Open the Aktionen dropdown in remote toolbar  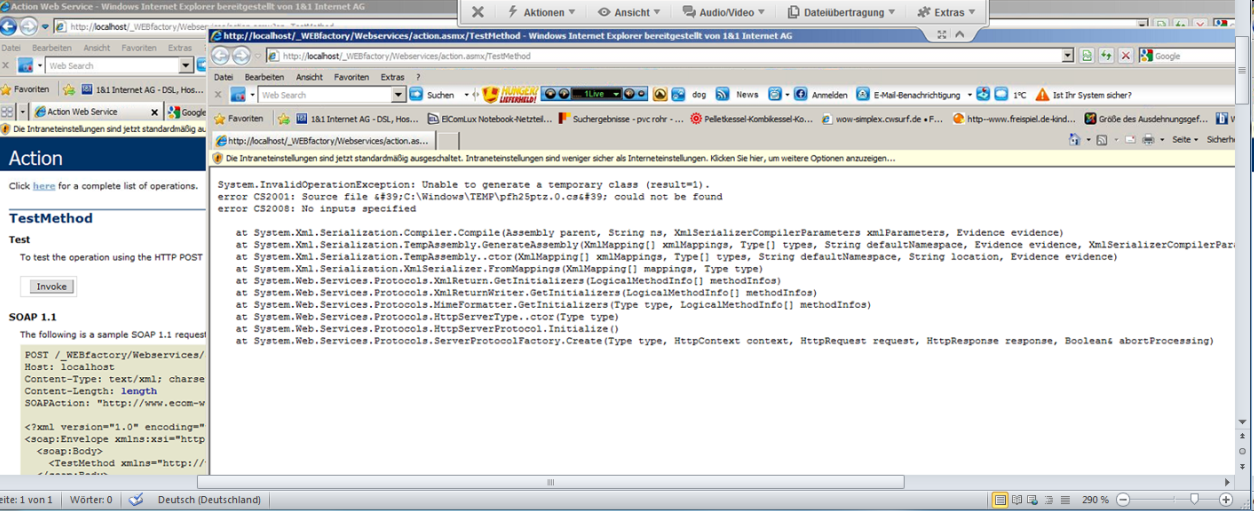pyautogui.click(x=541, y=12)
